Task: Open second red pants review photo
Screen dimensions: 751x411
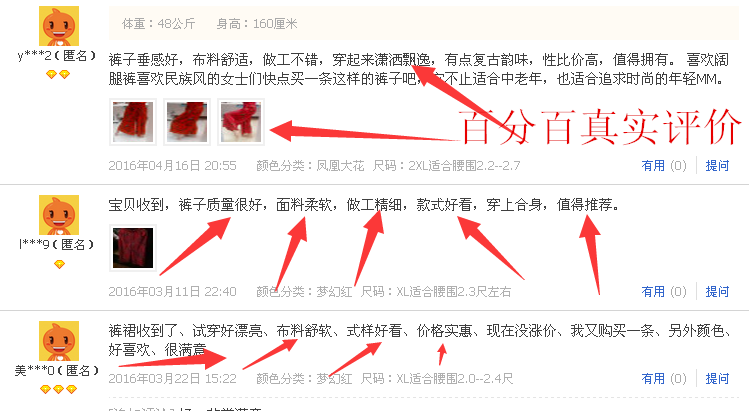Action: pos(187,122)
